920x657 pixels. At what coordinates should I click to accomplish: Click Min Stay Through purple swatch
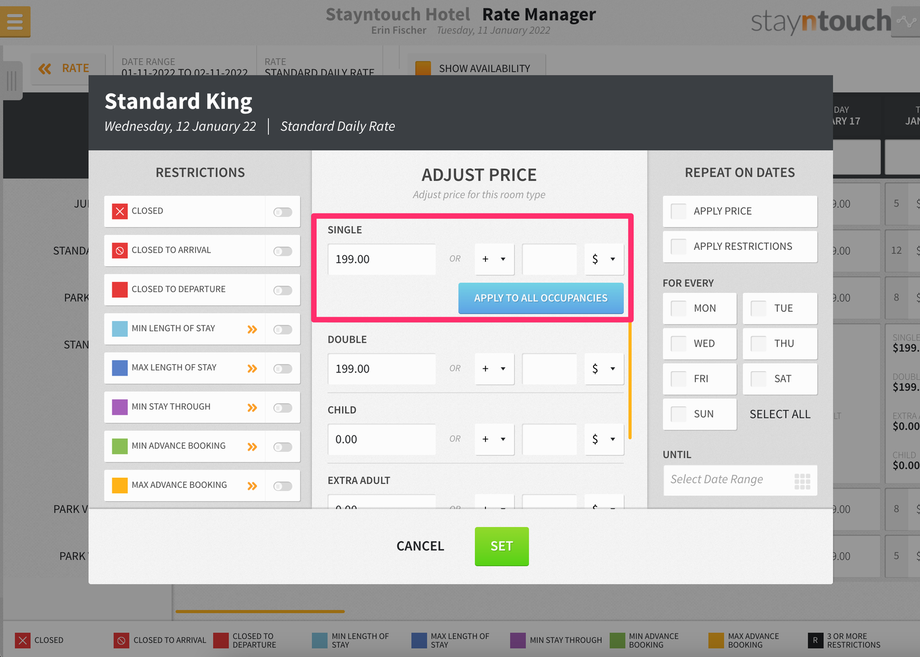coord(120,407)
